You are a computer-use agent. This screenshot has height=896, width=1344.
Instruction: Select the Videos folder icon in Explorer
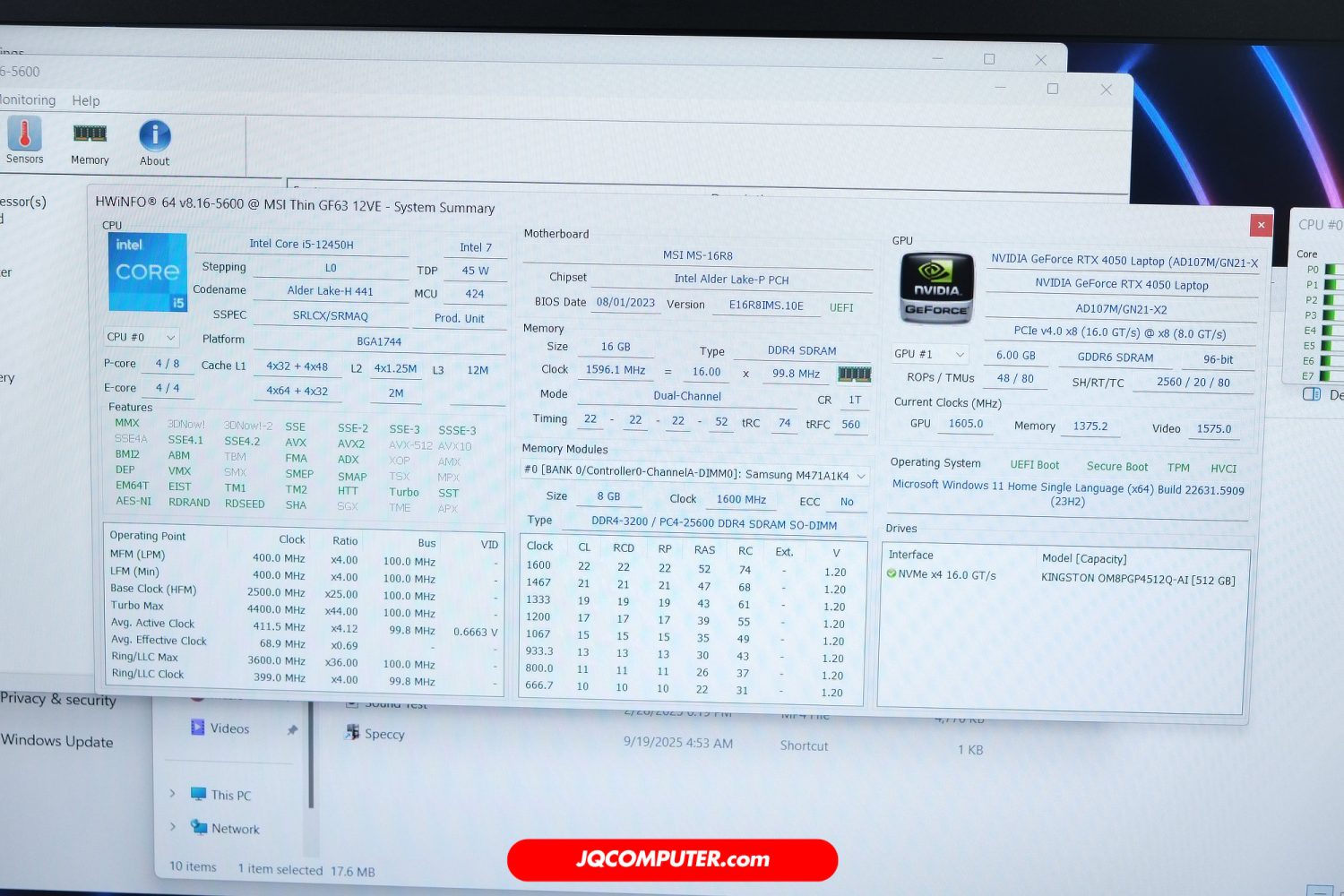pyautogui.click(x=197, y=727)
